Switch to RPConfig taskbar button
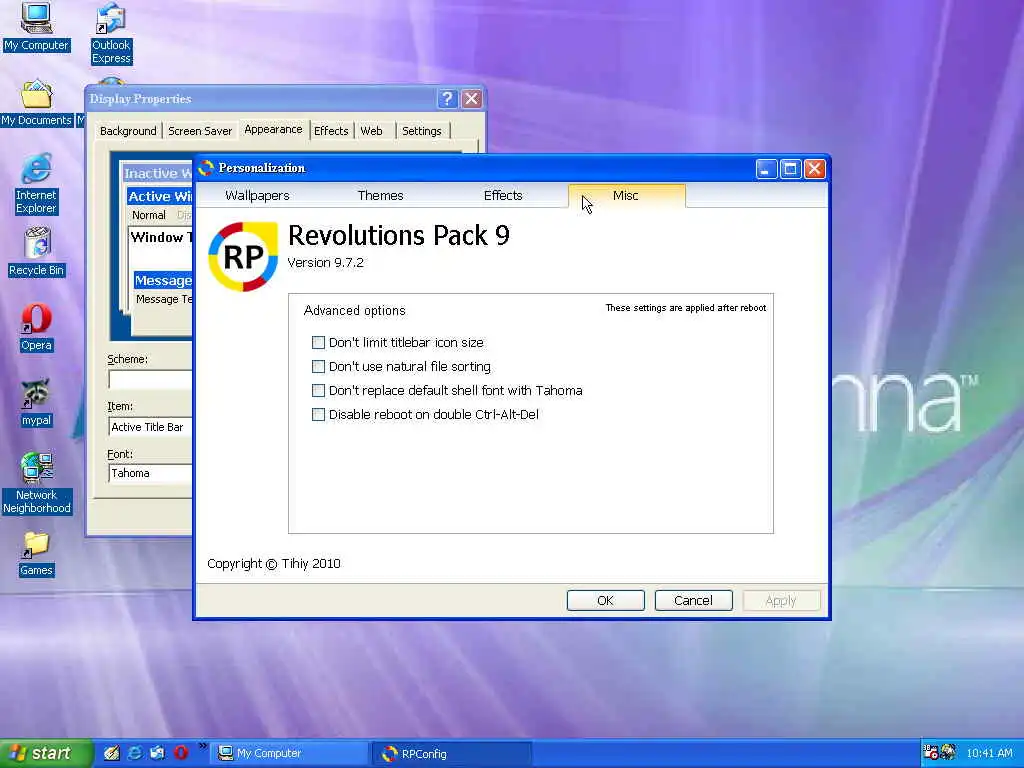Screen dimensions: 1024x768 454,753
